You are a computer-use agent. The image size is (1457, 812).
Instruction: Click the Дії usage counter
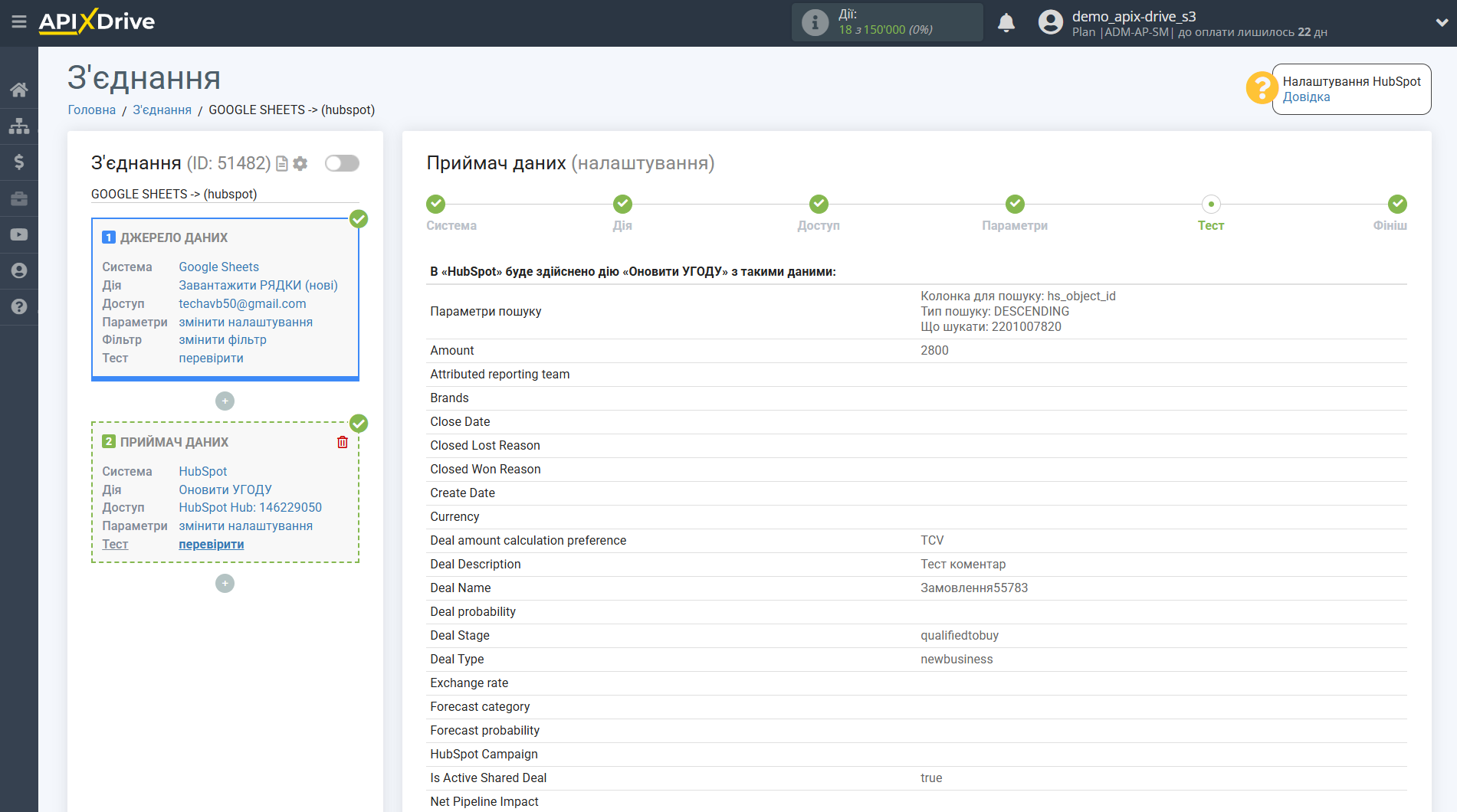point(887,22)
